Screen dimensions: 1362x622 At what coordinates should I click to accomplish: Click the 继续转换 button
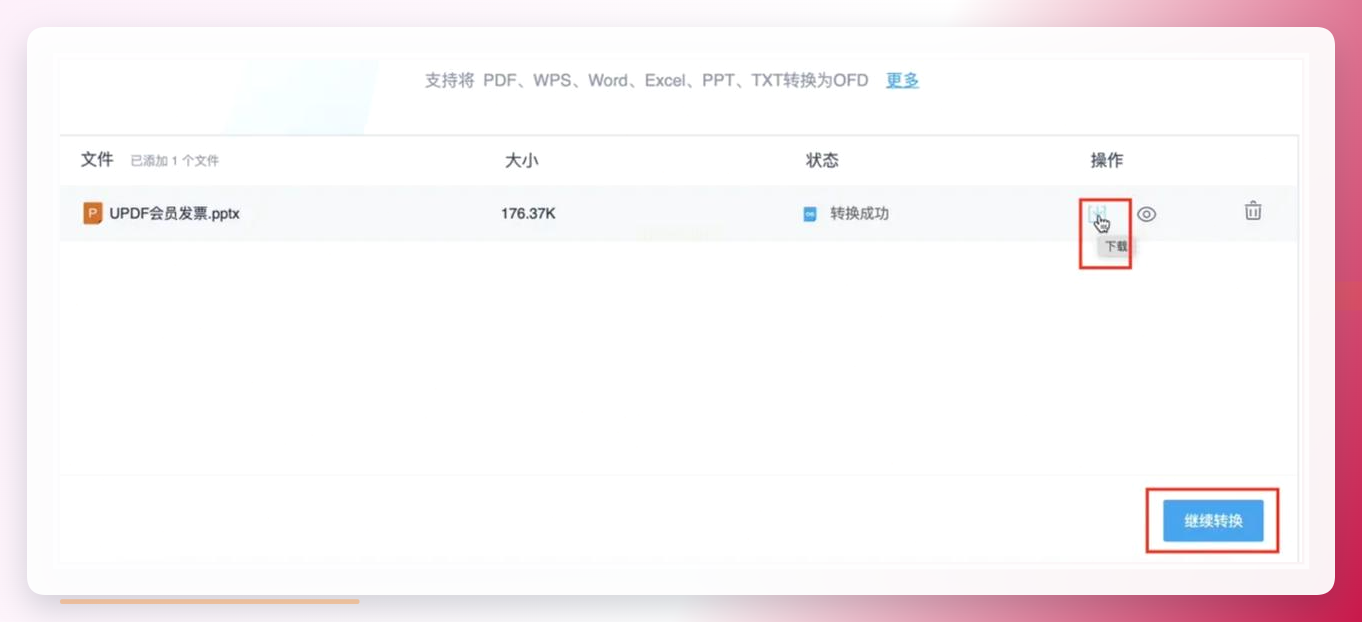(x=1213, y=521)
